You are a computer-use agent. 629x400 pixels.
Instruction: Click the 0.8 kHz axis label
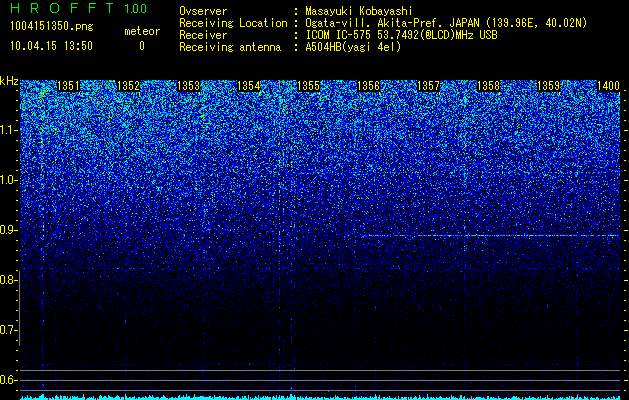pos(8,280)
